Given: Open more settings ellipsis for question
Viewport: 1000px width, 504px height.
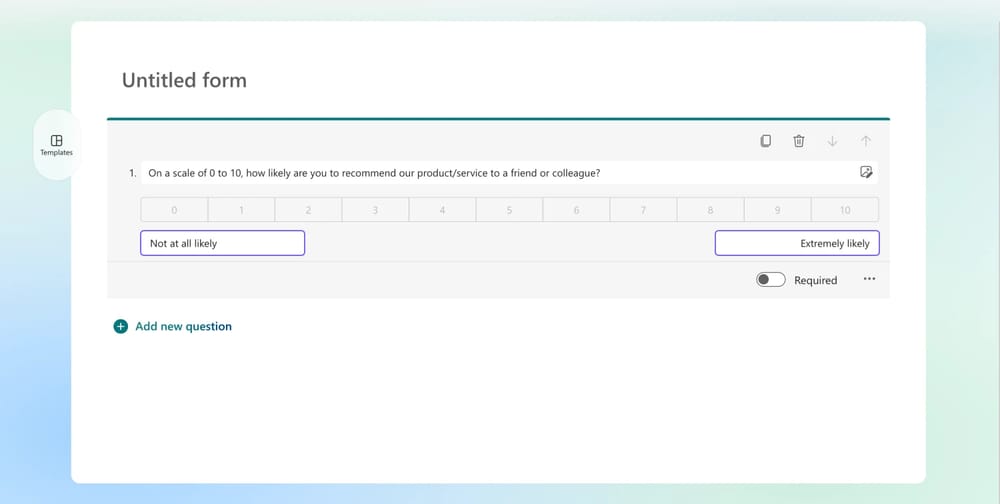Looking at the screenshot, I should click(869, 279).
